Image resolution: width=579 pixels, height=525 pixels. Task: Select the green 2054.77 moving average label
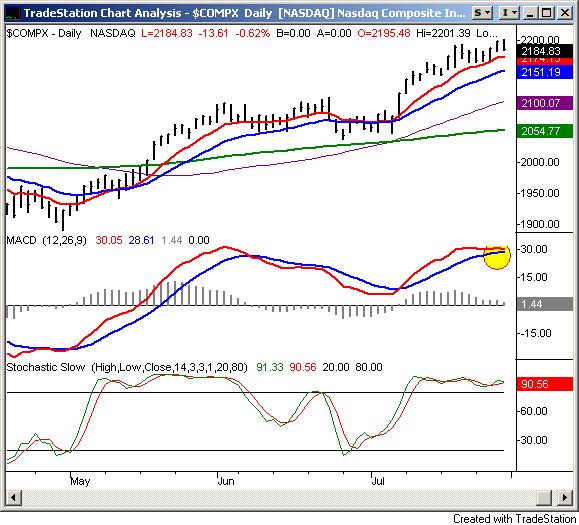click(x=545, y=131)
